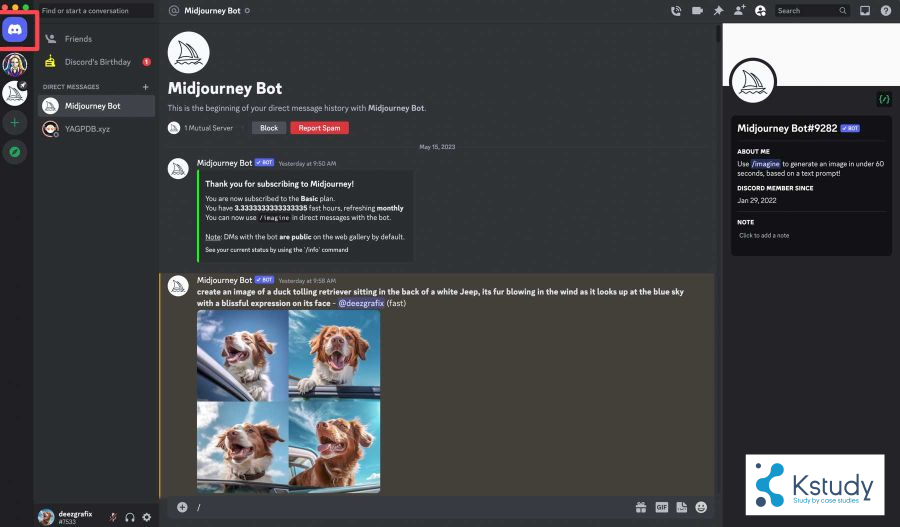Start a video call from the header
The image size is (900, 527).
(697, 11)
